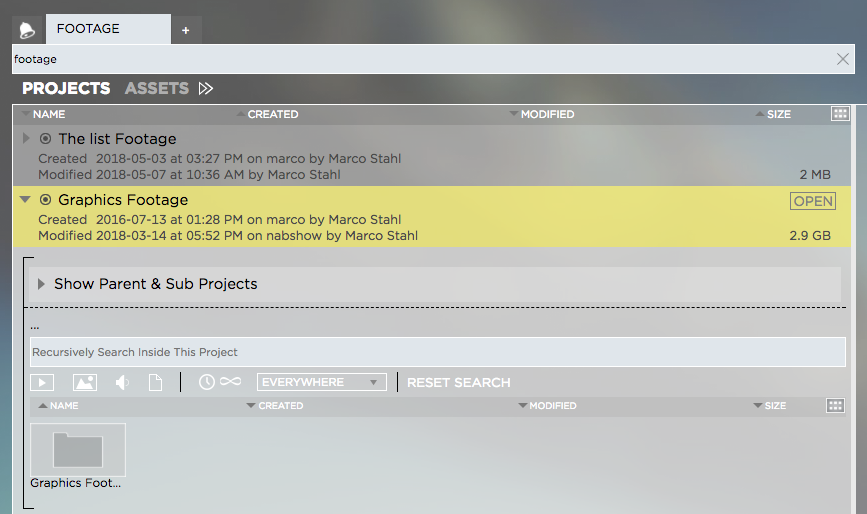The height and width of the screenshot is (514, 867).
Task: Filter results by document files
Action: 155,382
